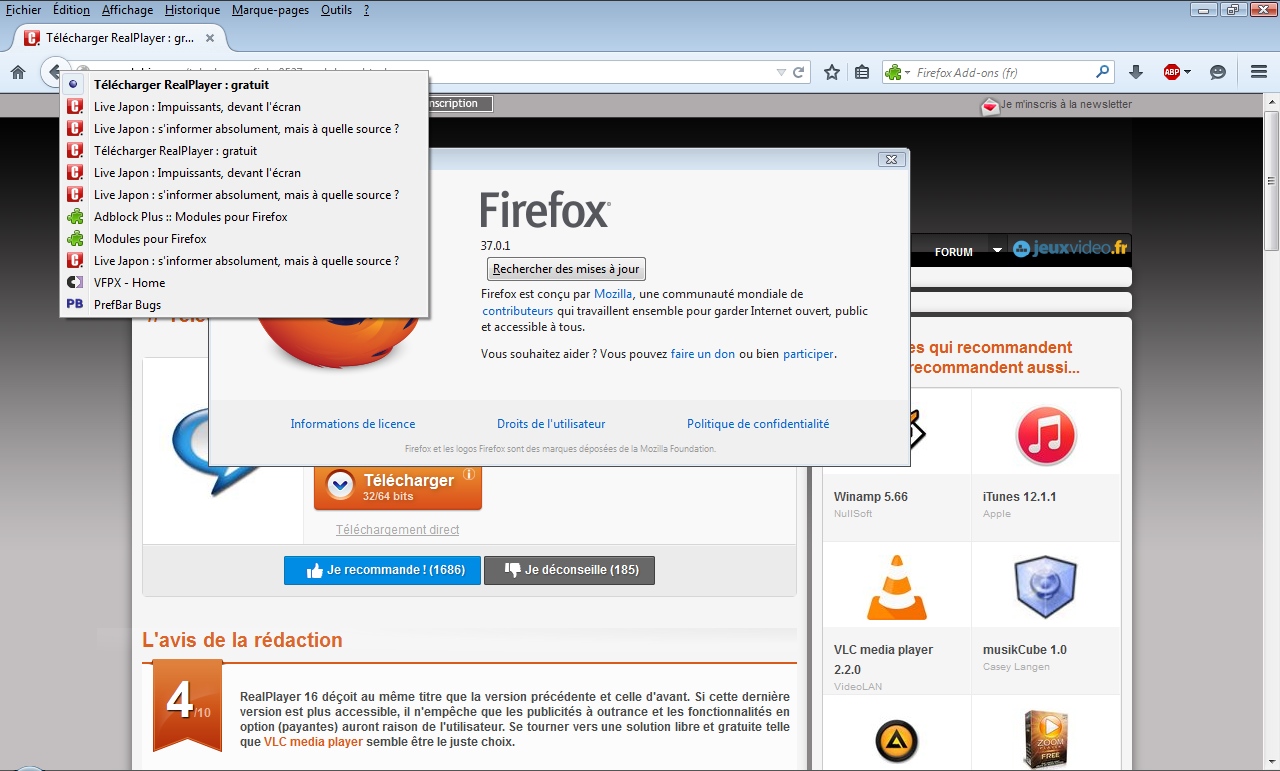
Task: Open the faire un don link
Action: [703, 353]
